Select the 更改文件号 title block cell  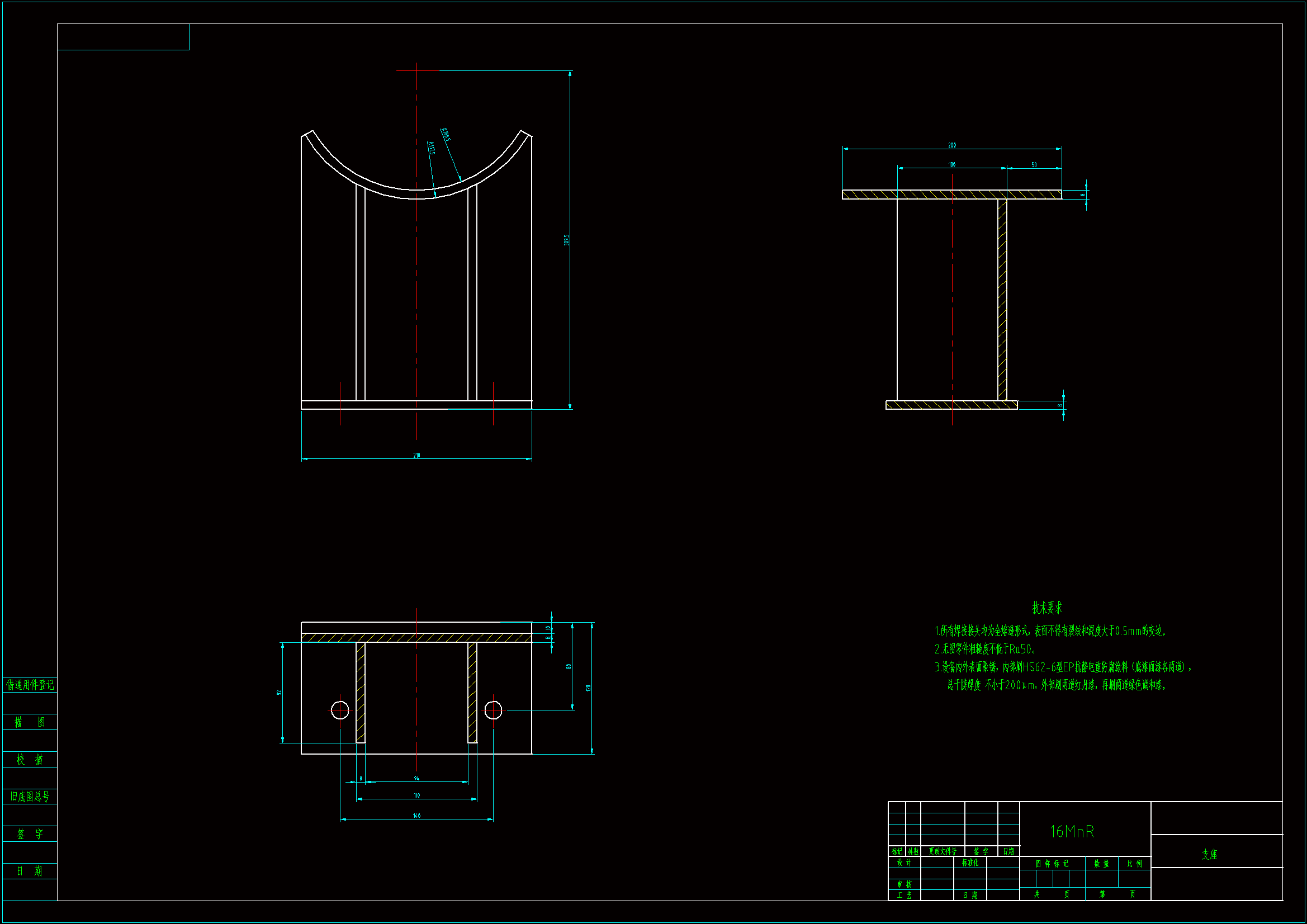point(942,851)
